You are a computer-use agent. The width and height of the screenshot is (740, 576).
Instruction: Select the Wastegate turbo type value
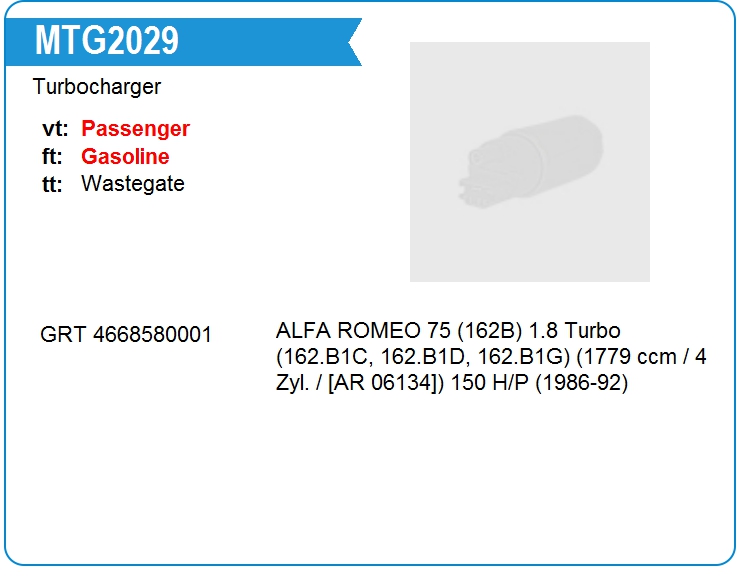tap(132, 184)
